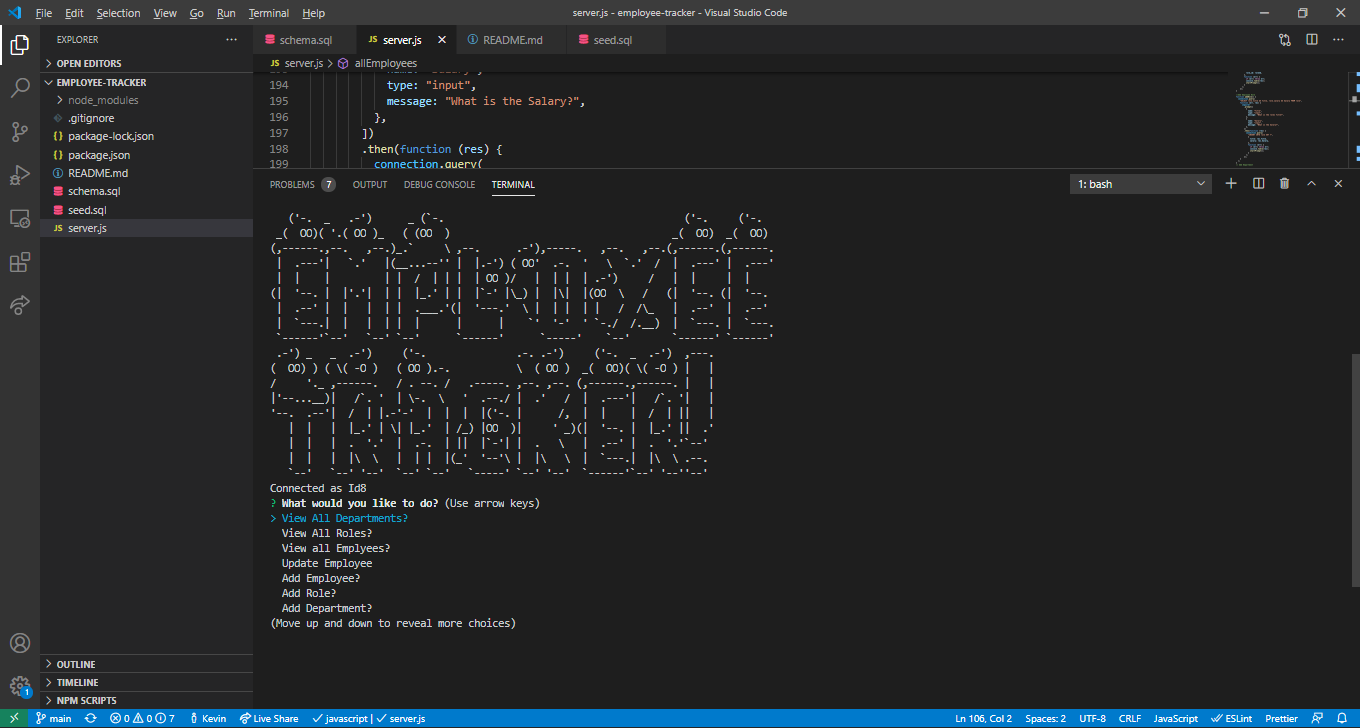
Task: Switch to the README.md tab
Action: coord(511,40)
